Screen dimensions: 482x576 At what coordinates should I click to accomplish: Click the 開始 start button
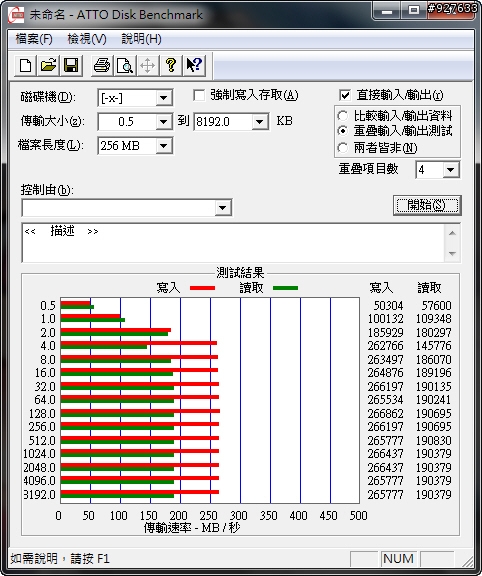(x=427, y=205)
